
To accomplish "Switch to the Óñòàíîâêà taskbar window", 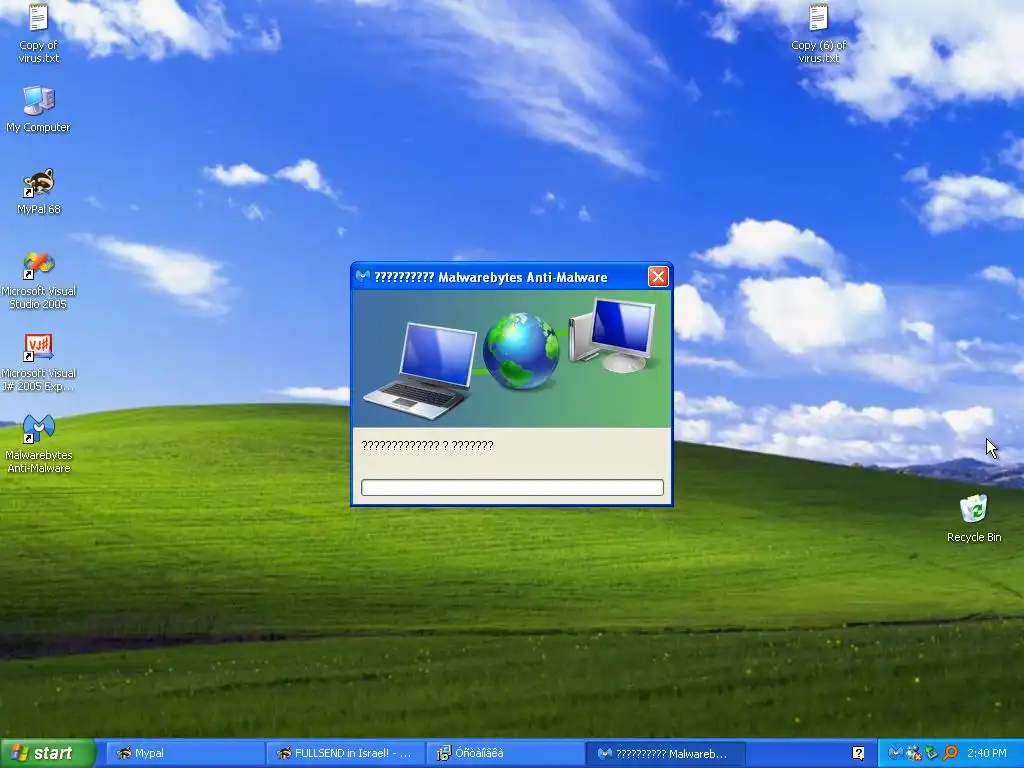I will 505,753.
